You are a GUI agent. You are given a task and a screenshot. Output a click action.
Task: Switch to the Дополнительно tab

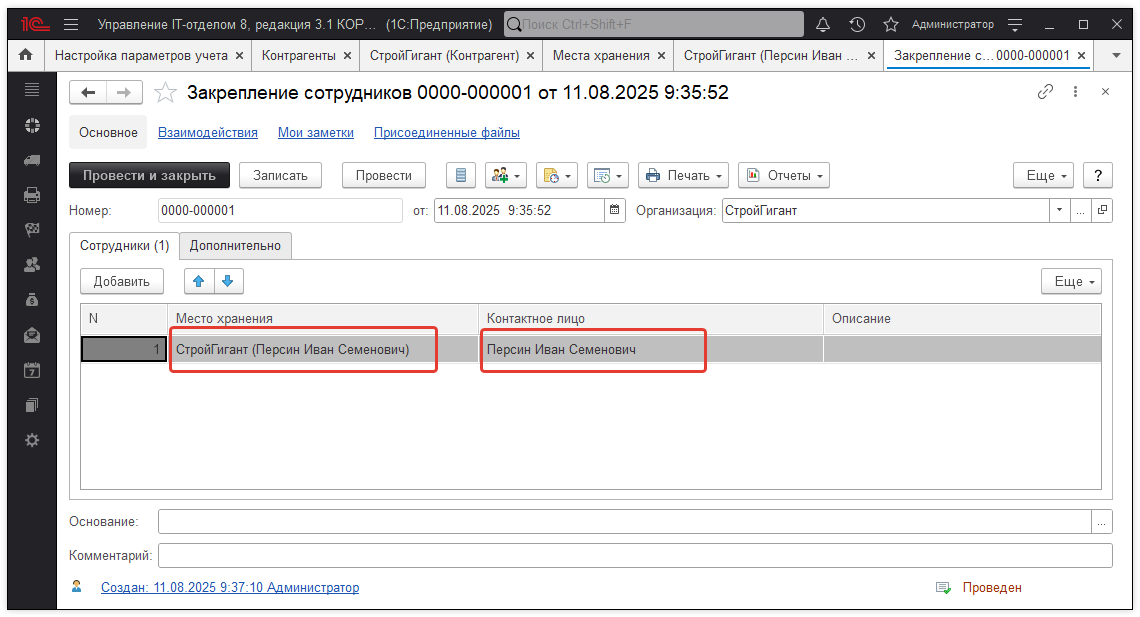pos(236,245)
